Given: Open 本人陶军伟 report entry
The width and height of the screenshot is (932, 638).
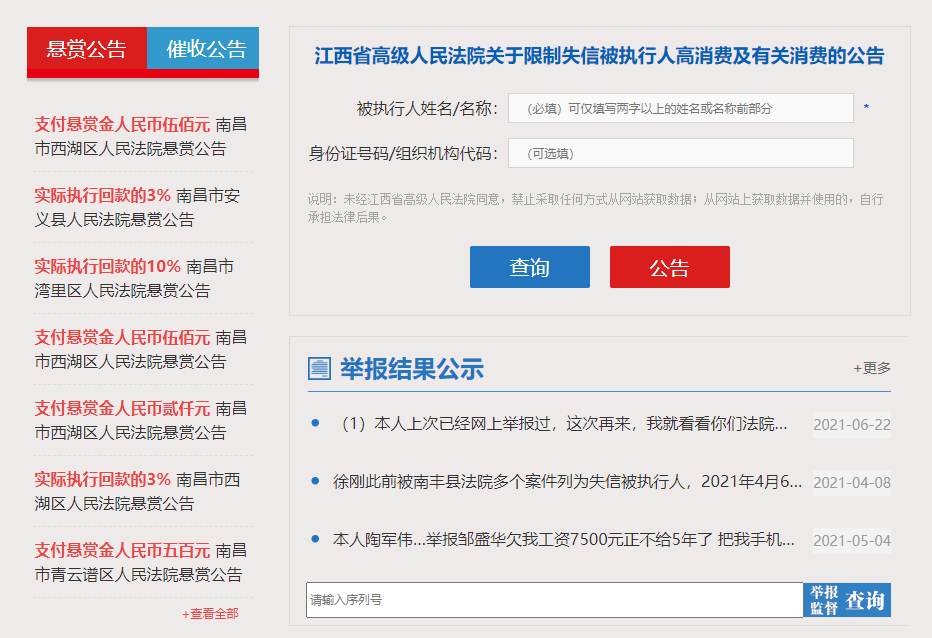Looking at the screenshot, I should pyautogui.click(x=563, y=539).
